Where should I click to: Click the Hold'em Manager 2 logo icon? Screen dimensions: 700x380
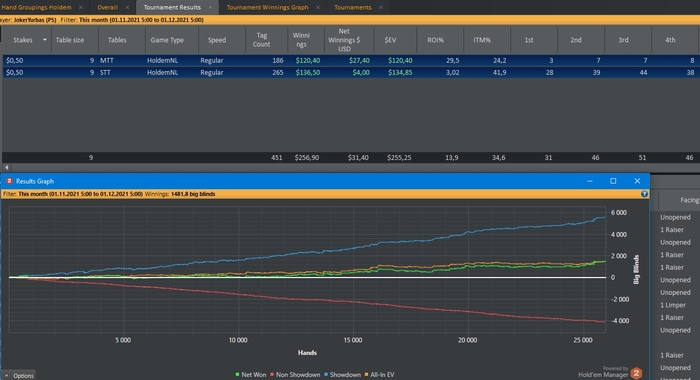(x=636, y=372)
